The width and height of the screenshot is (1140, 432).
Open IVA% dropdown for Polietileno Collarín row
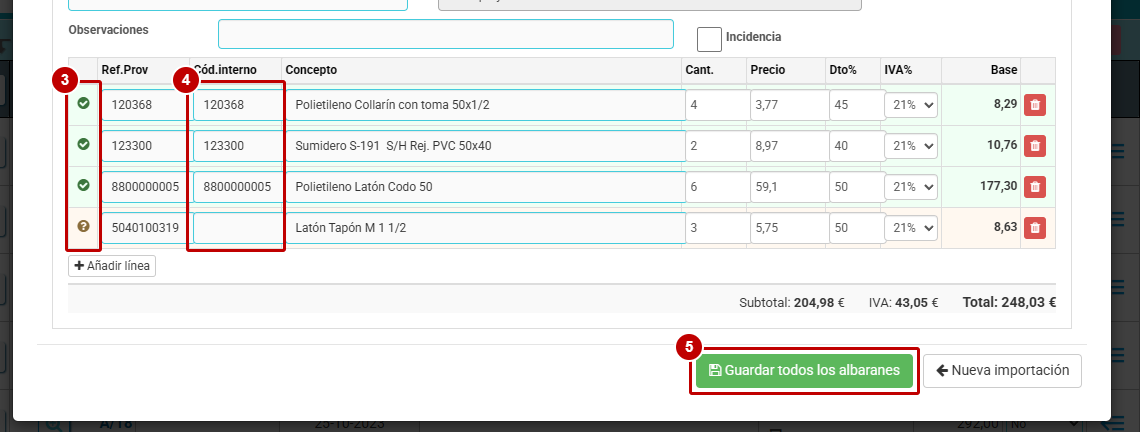click(x=911, y=105)
